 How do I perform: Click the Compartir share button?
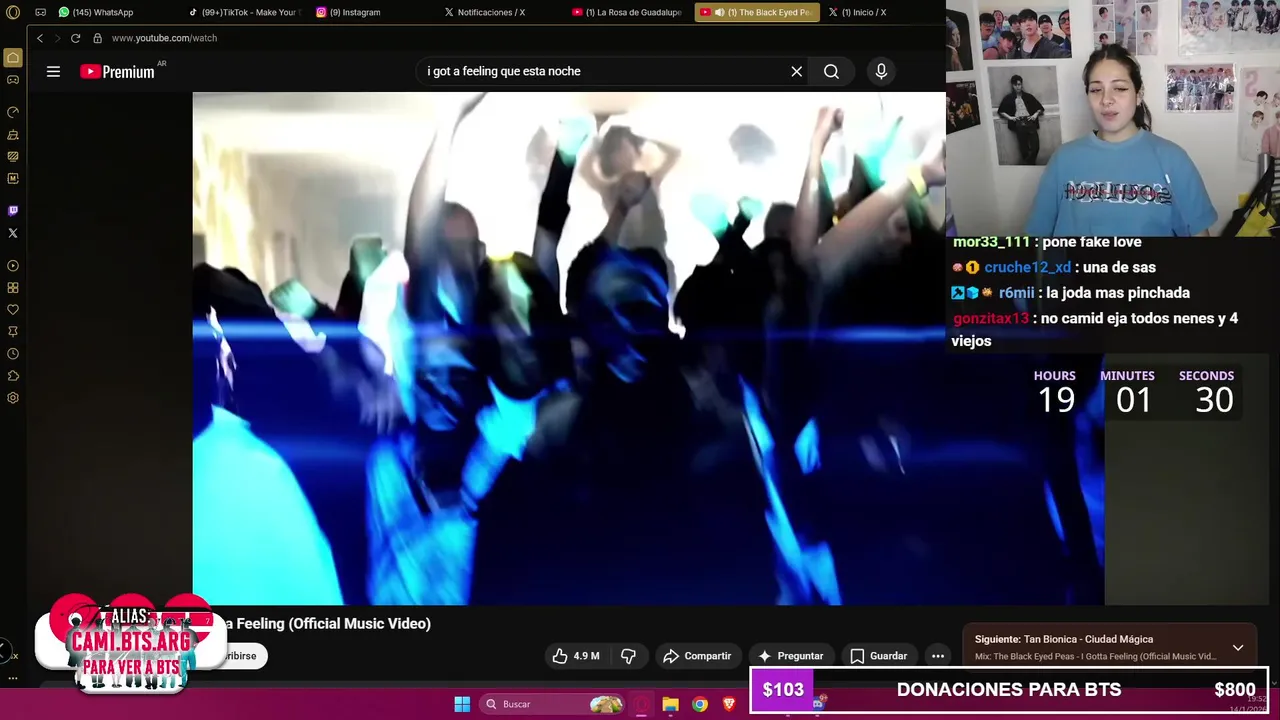click(697, 656)
